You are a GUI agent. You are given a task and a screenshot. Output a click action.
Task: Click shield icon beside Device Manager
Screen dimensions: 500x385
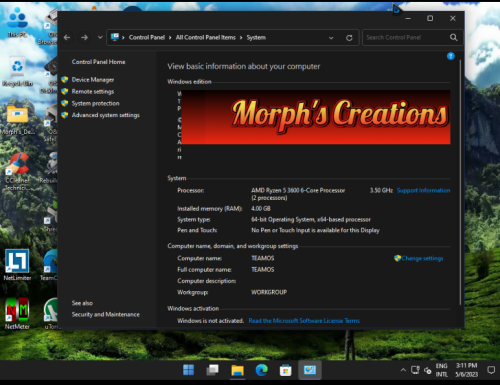pos(65,80)
